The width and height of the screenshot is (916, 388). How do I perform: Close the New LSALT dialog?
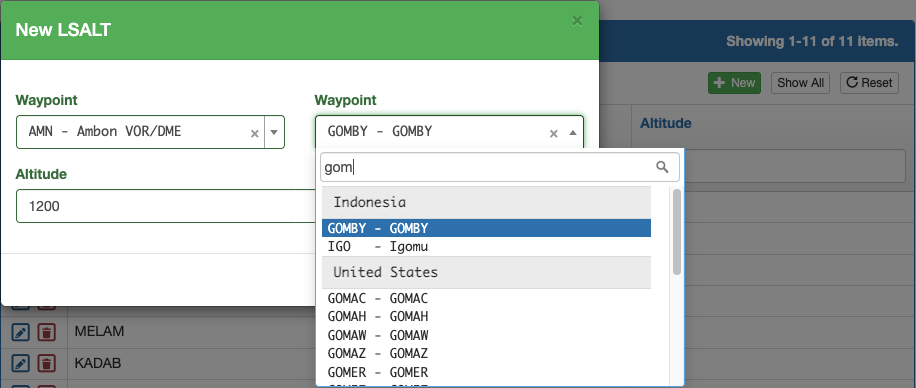(x=577, y=21)
